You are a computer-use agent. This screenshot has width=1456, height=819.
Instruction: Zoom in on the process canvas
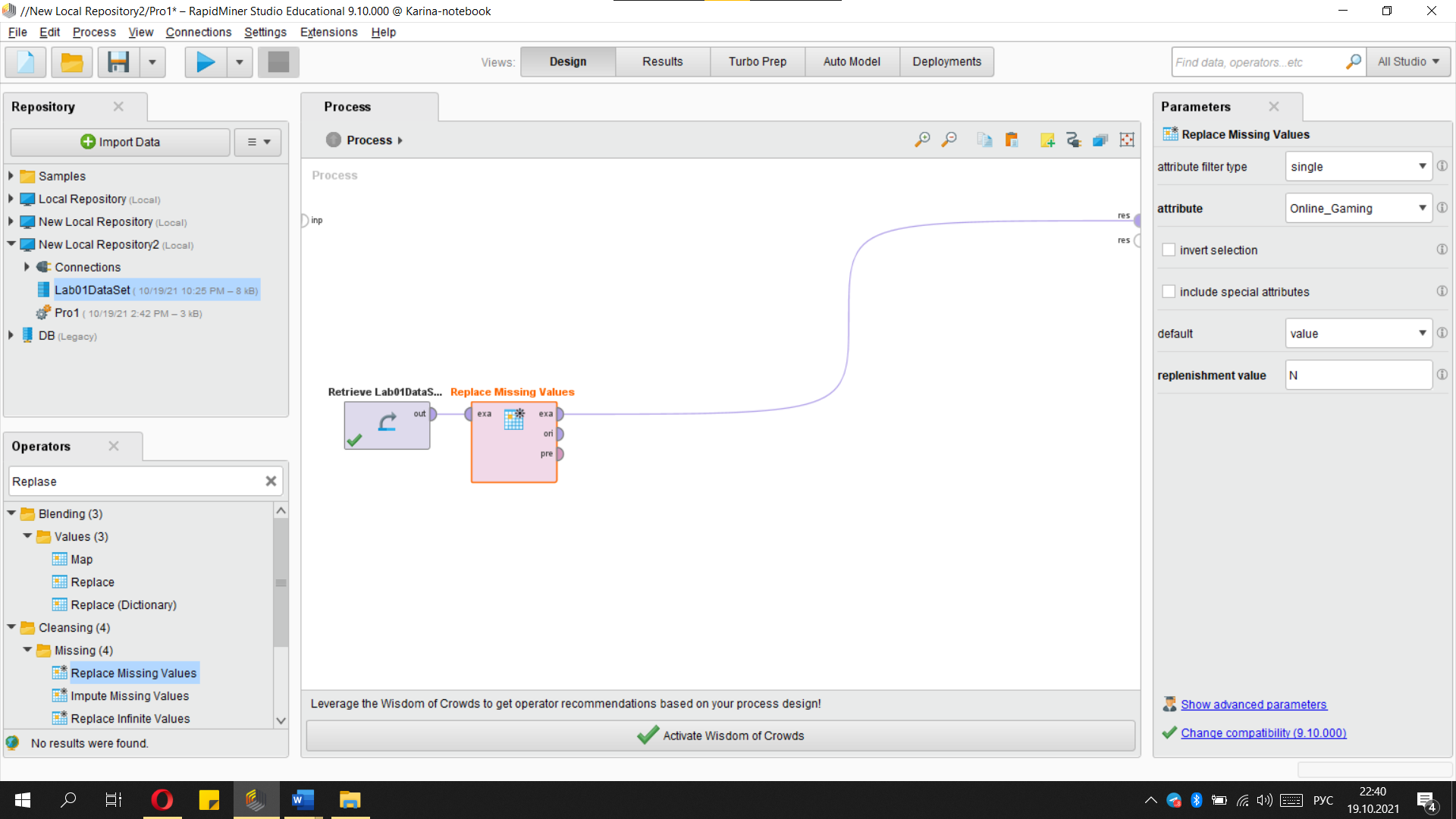[x=922, y=140]
